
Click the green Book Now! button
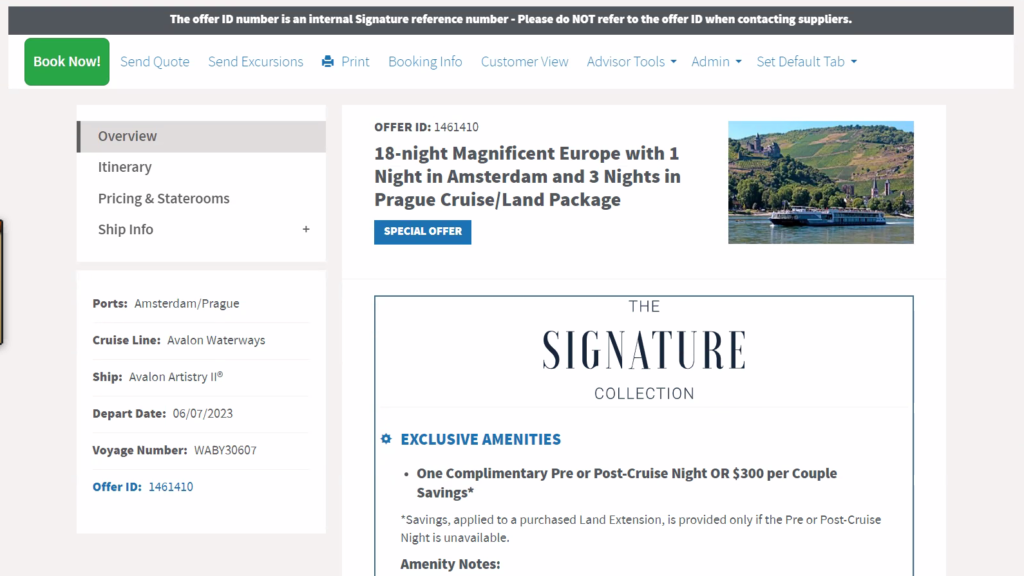pos(67,62)
